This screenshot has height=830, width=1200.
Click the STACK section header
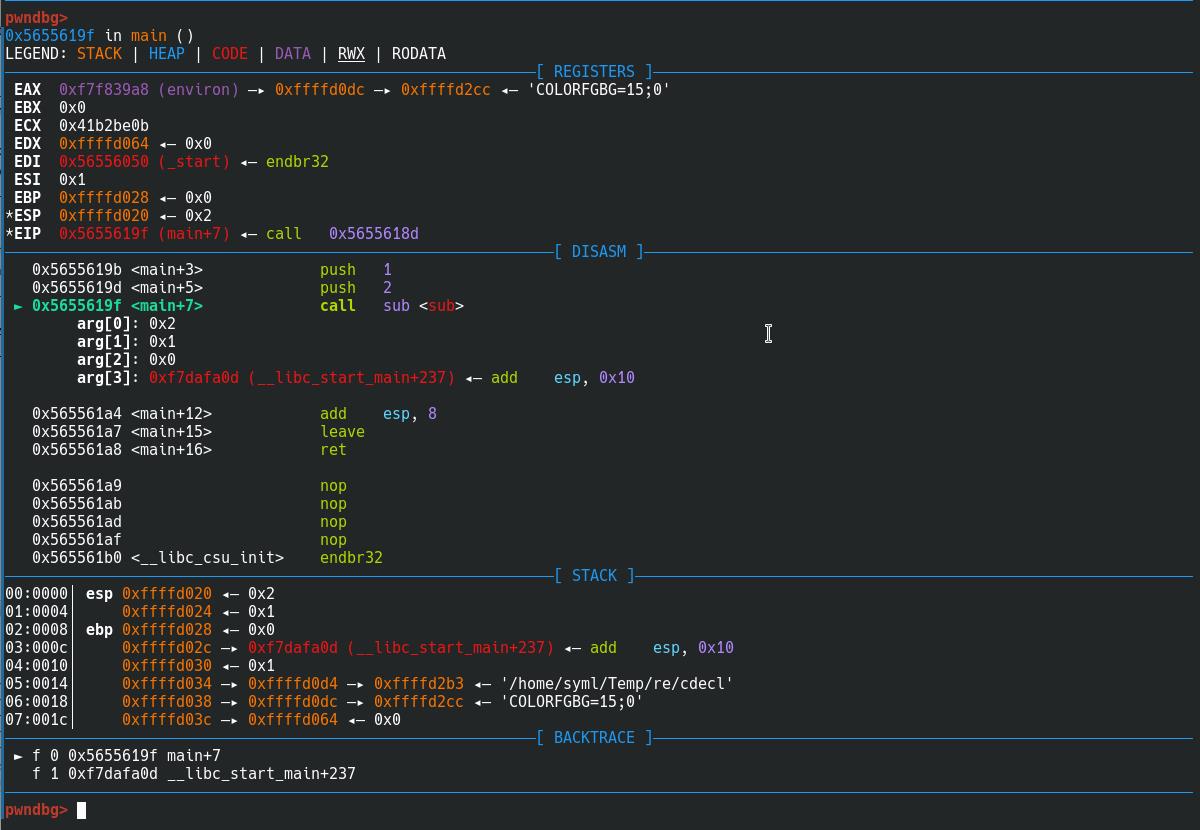(594, 576)
